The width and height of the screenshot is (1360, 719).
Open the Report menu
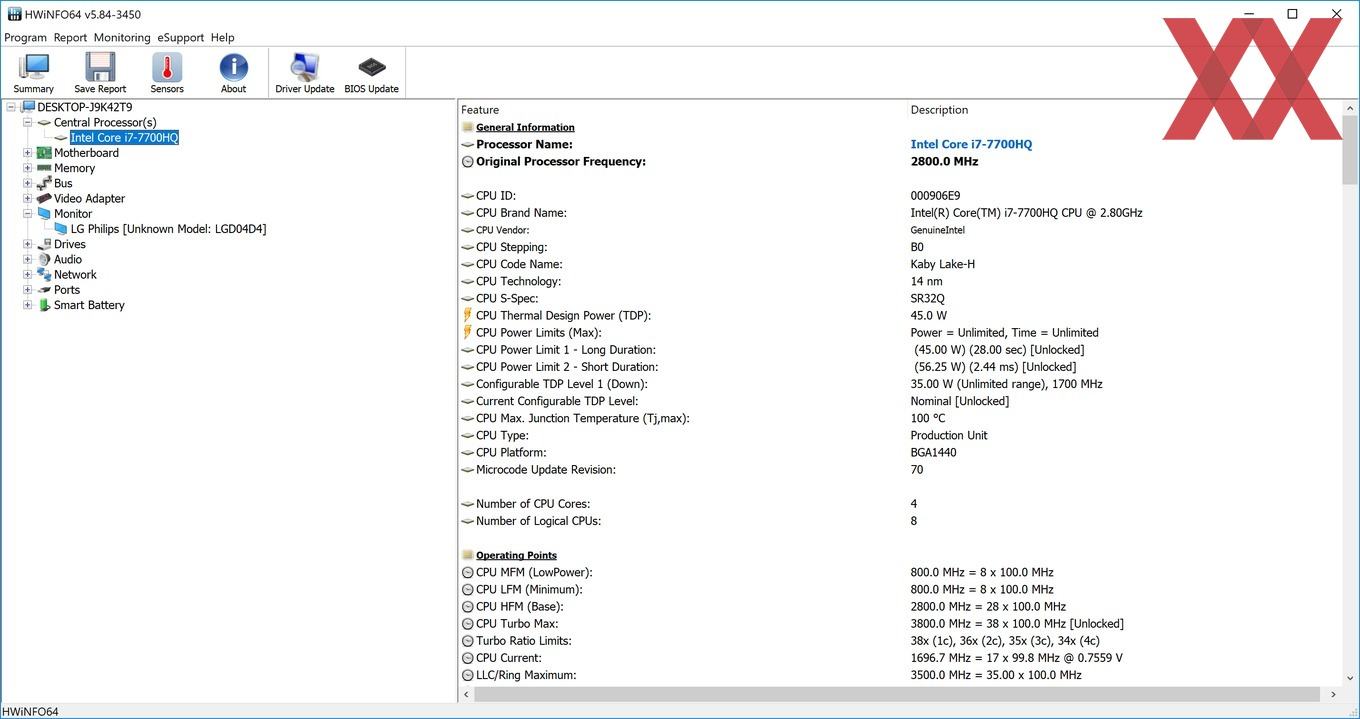(70, 37)
